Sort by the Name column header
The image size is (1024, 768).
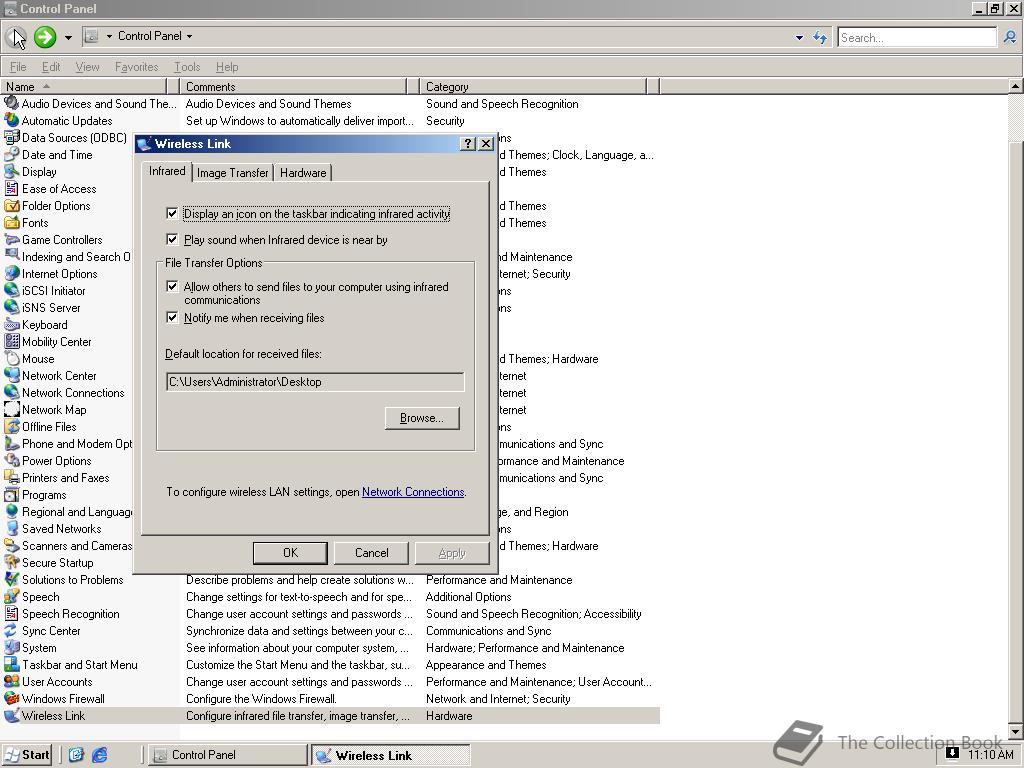click(x=83, y=86)
